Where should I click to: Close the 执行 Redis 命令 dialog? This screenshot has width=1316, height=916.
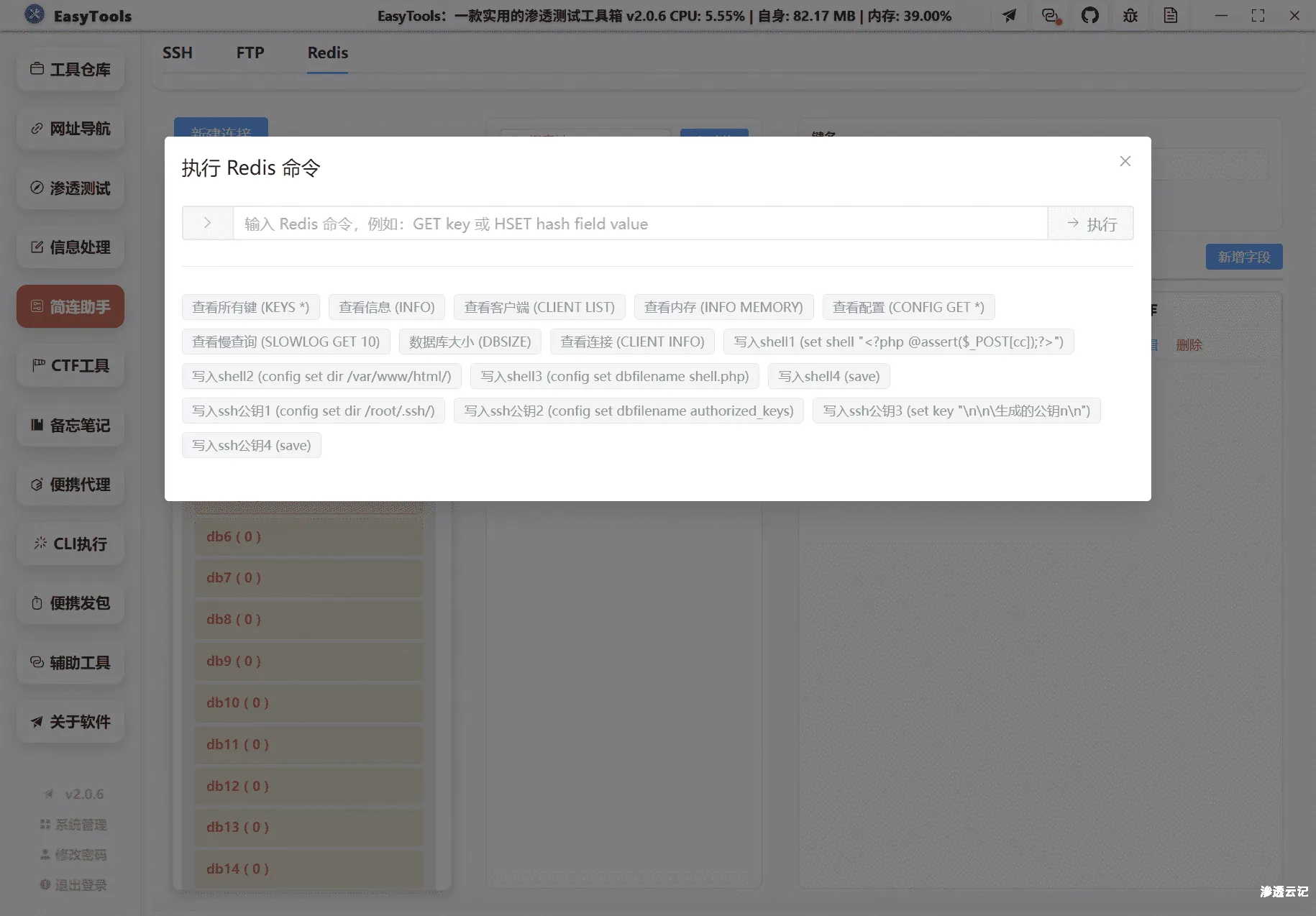(x=1124, y=161)
